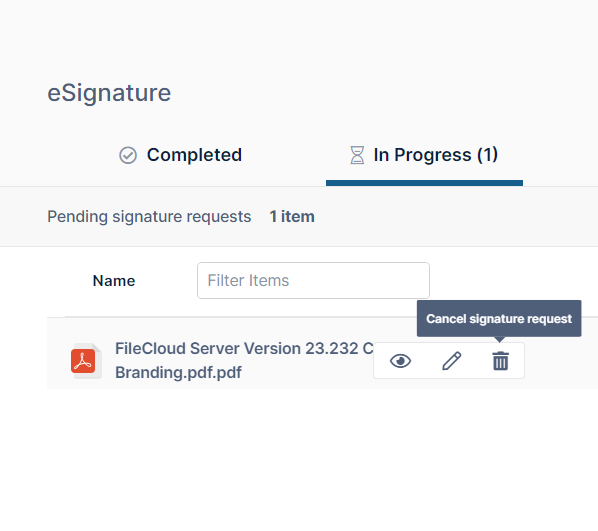Click the row action toolbar between icons
This screenshot has height=531, width=598.
tap(426, 361)
